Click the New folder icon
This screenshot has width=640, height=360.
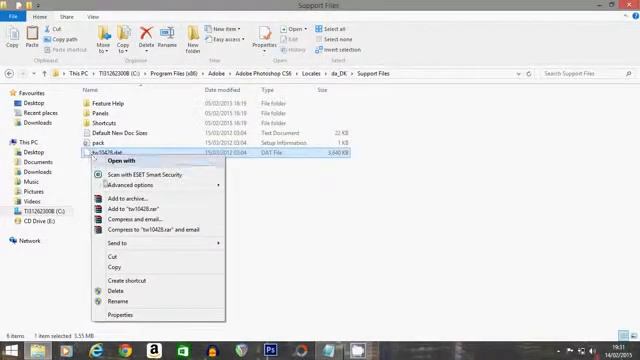tap(193, 33)
